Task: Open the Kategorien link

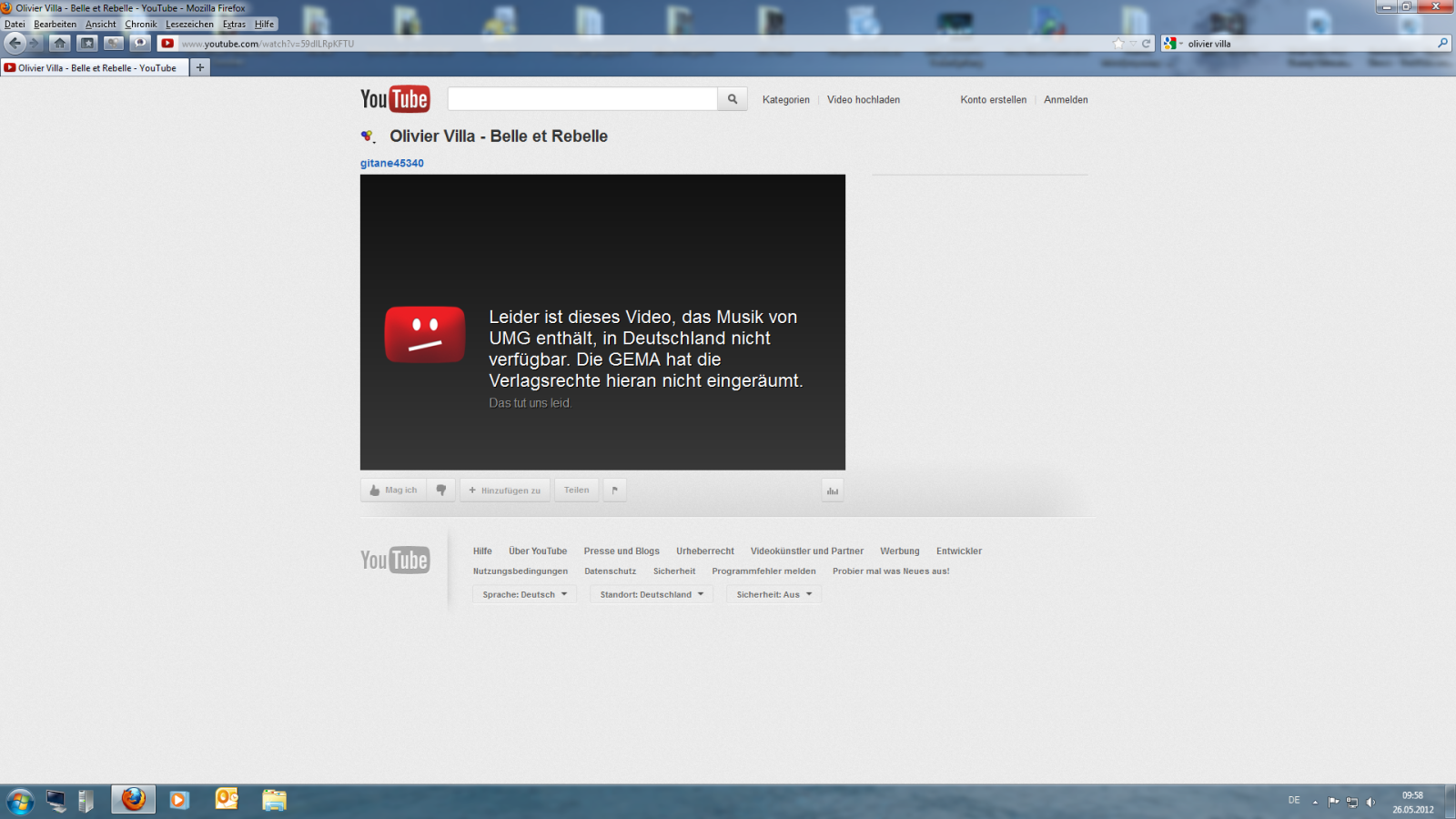Action: pyautogui.click(x=786, y=100)
